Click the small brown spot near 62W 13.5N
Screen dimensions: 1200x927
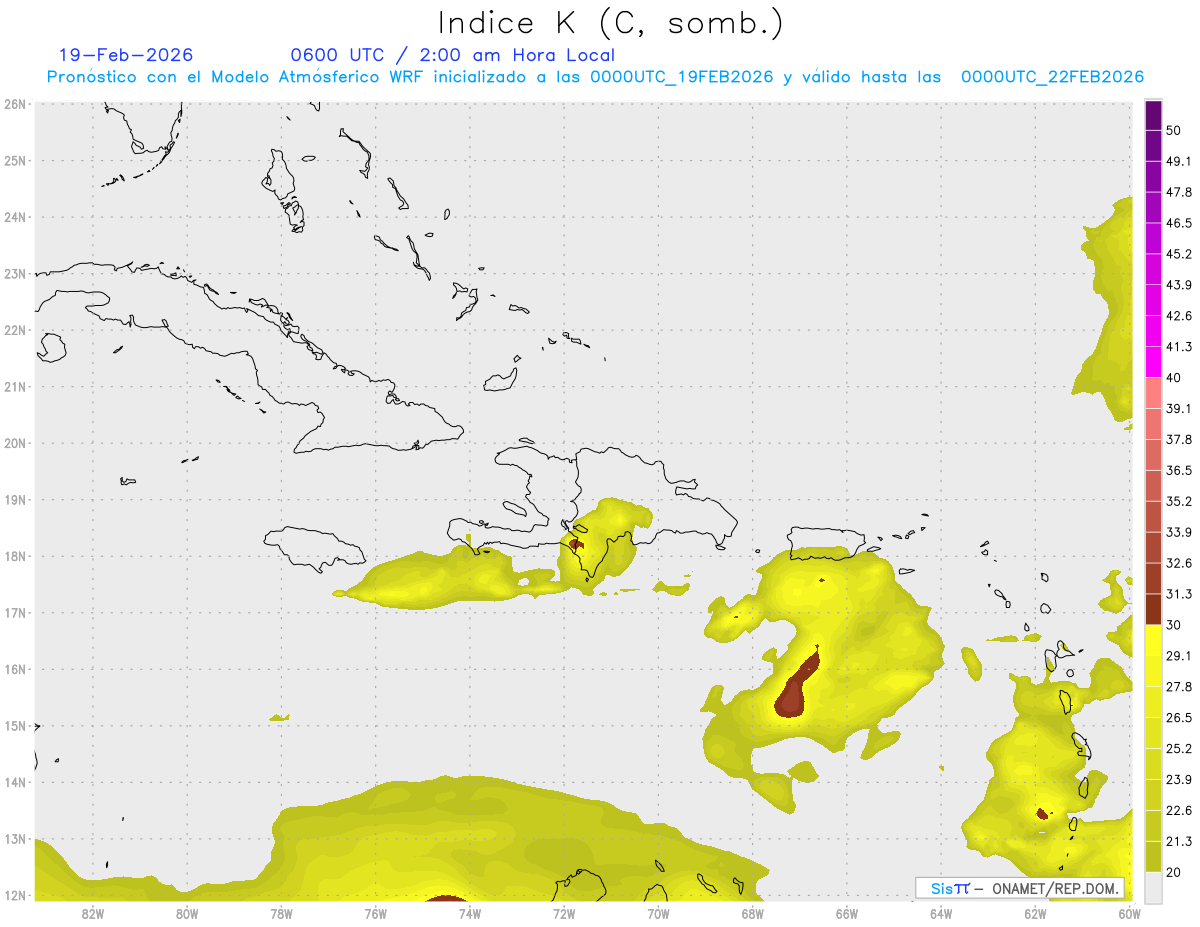(1042, 813)
